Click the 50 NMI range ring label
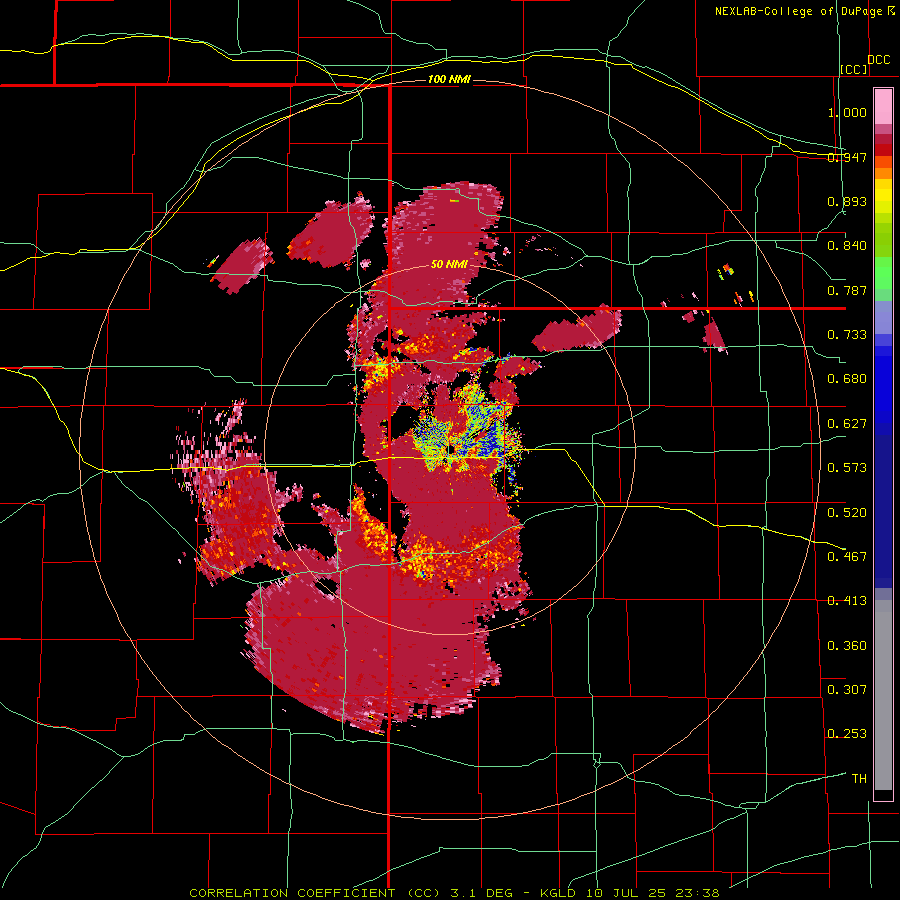This screenshot has height=900, width=900. pyautogui.click(x=449, y=264)
